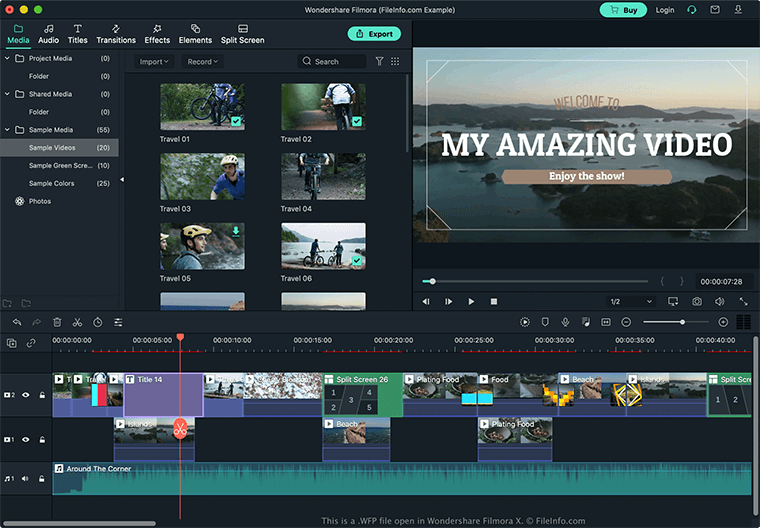
Task: Click the Buy button
Action: (x=622, y=10)
